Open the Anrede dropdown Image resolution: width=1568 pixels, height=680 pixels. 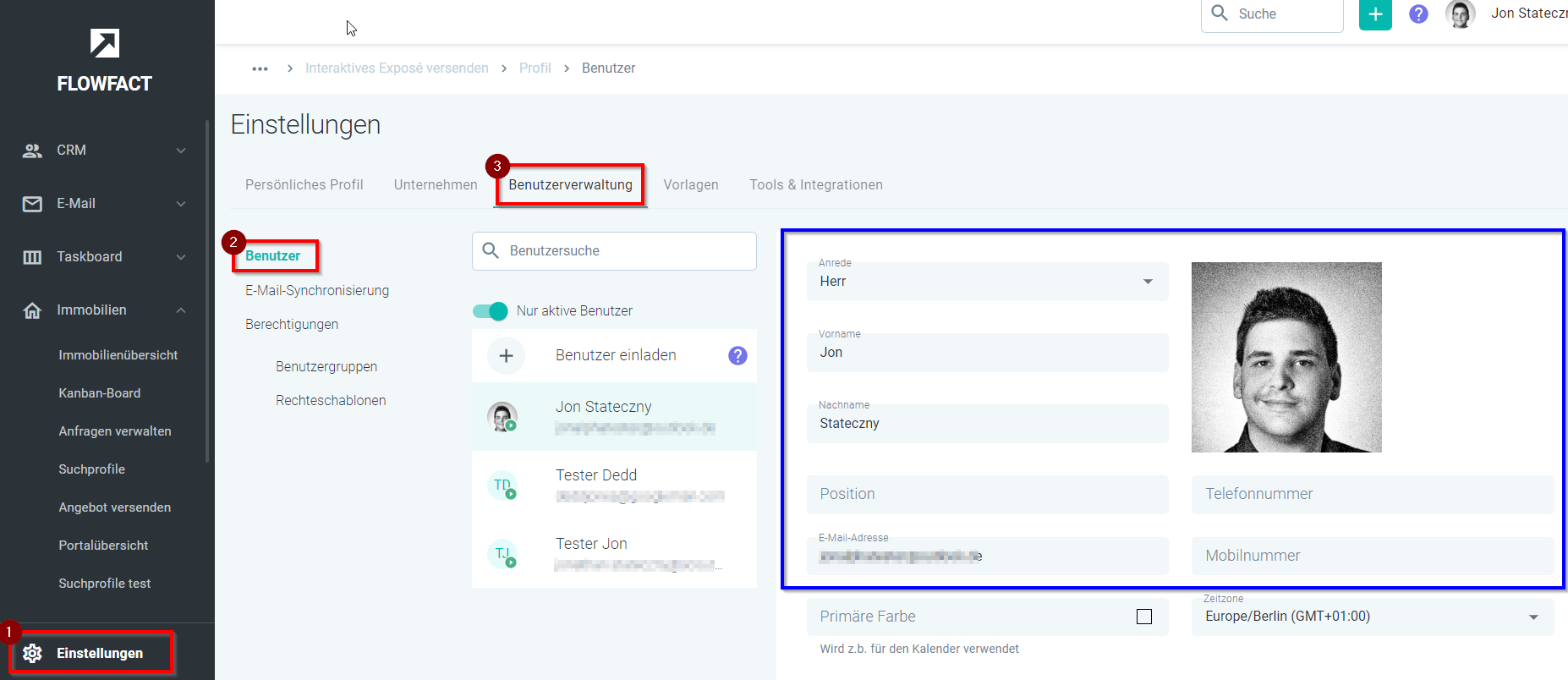click(x=987, y=281)
